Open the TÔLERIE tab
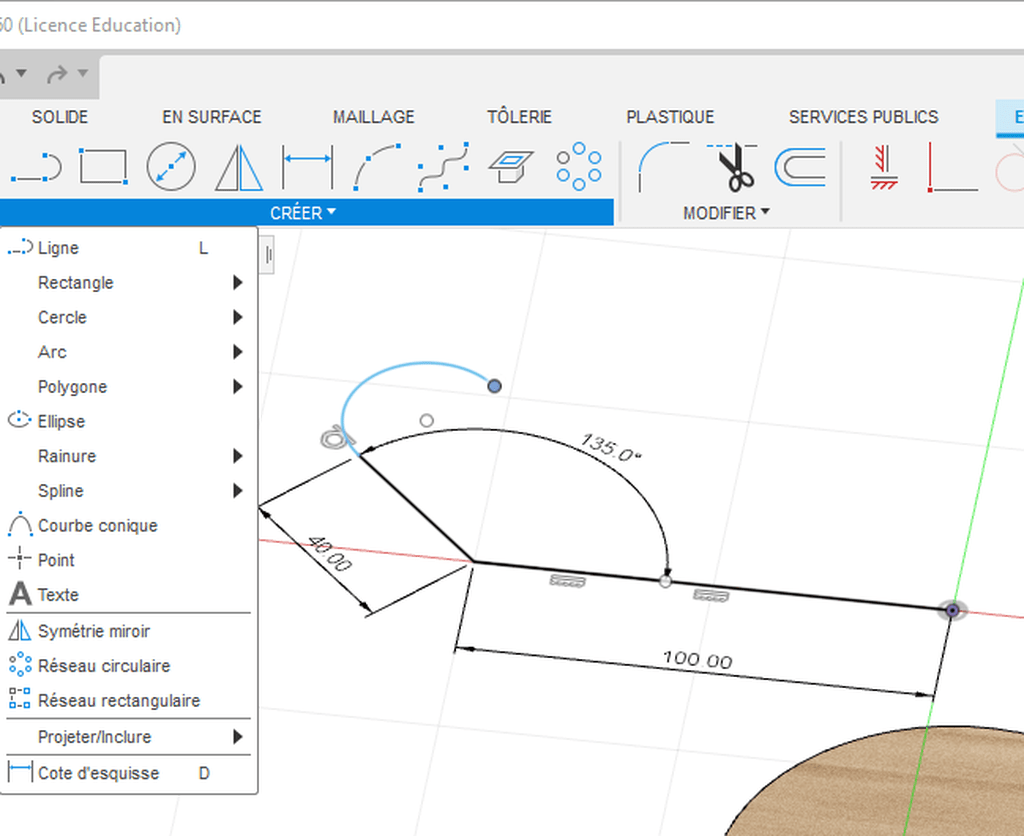Viewport: 1024px width, 836px height. click(x=519, y=117)
